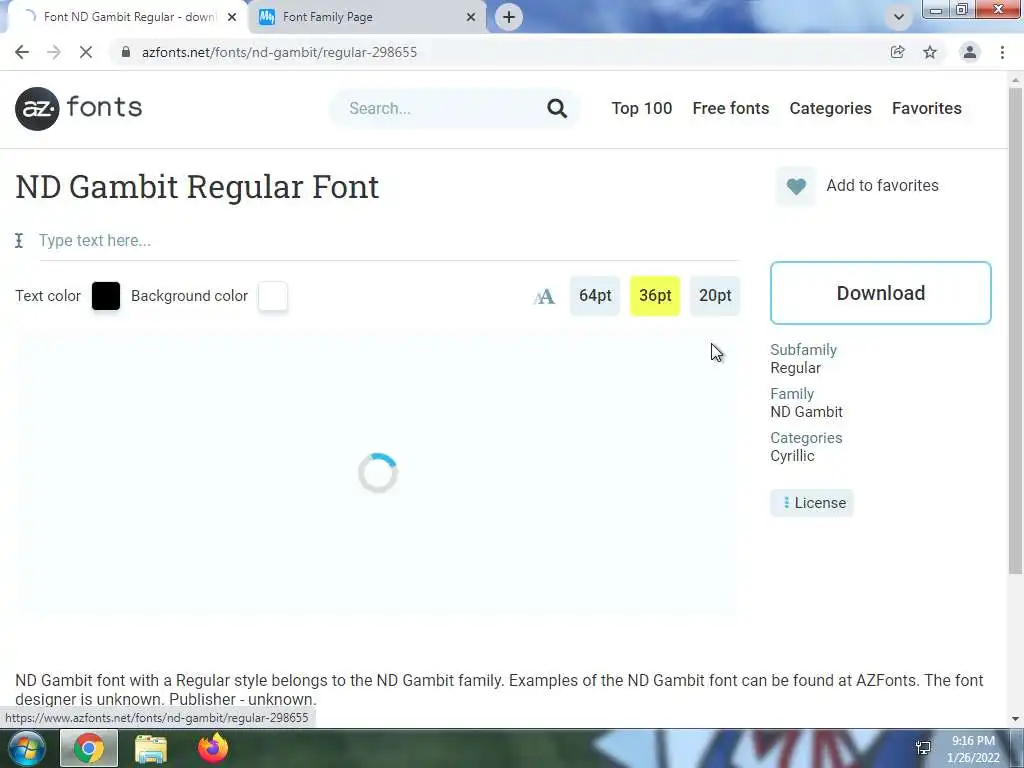Click the page vertical scrollbar
The height and width of the screenshot is (768, 1024).
pos(1015,331)
